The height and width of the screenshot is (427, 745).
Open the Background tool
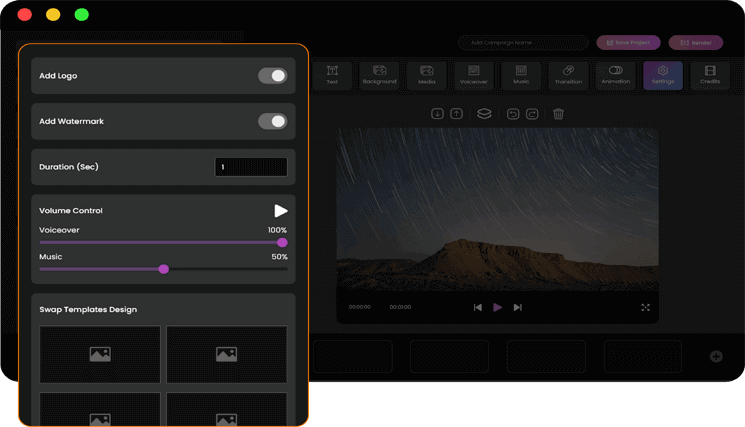(x=379, y=75)
